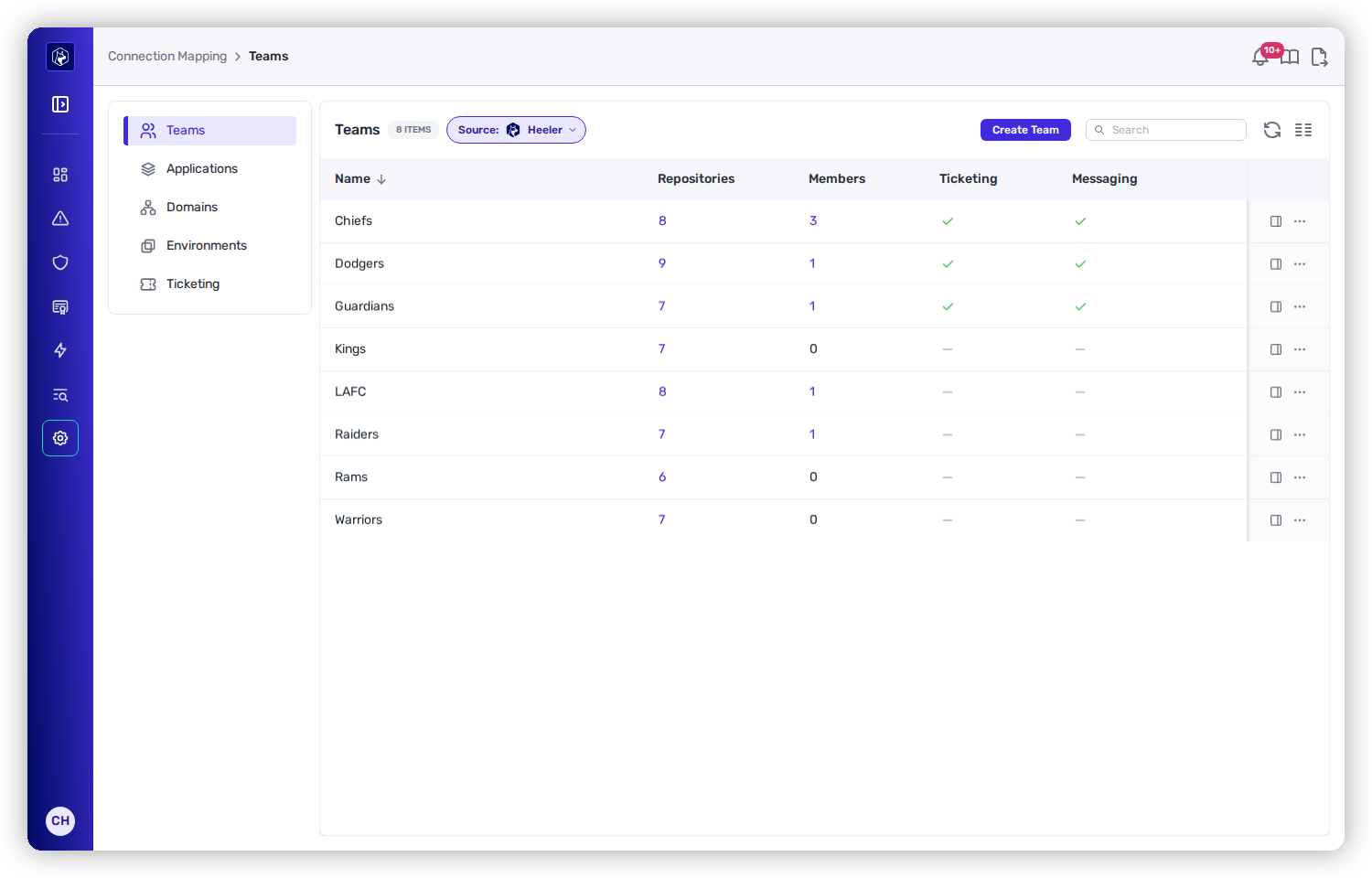This screenshot has height=878, width=1372.
Task: Click the Kings team name
Action: pos(350,349)
